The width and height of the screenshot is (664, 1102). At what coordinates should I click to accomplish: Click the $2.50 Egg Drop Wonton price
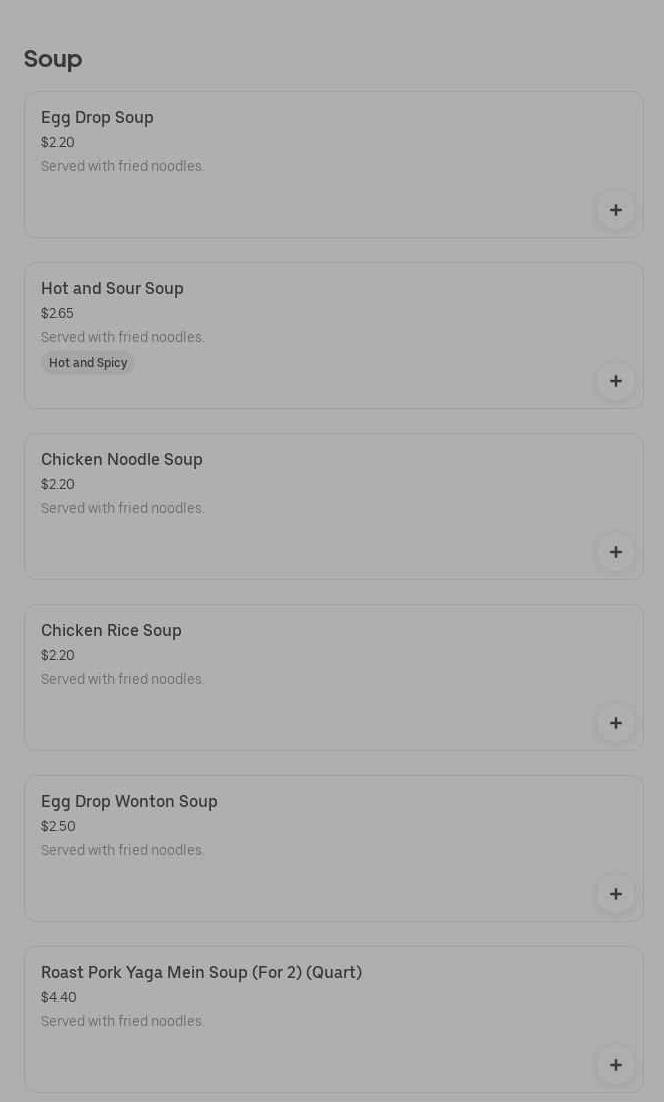tap(58, 826)
